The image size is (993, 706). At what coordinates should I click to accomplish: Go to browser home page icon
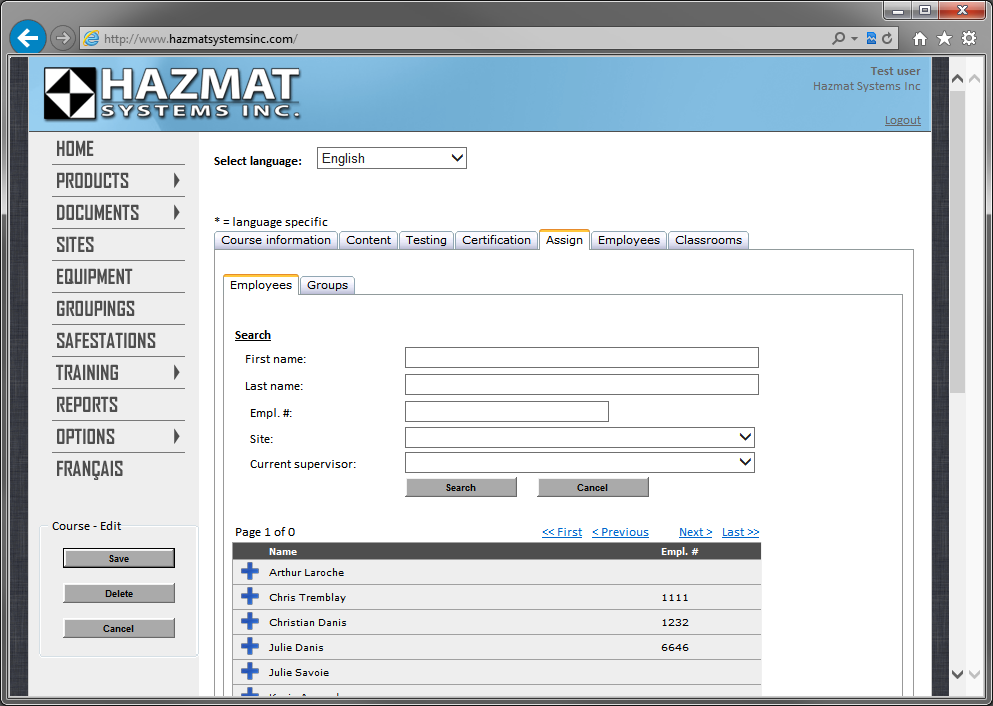919,38
